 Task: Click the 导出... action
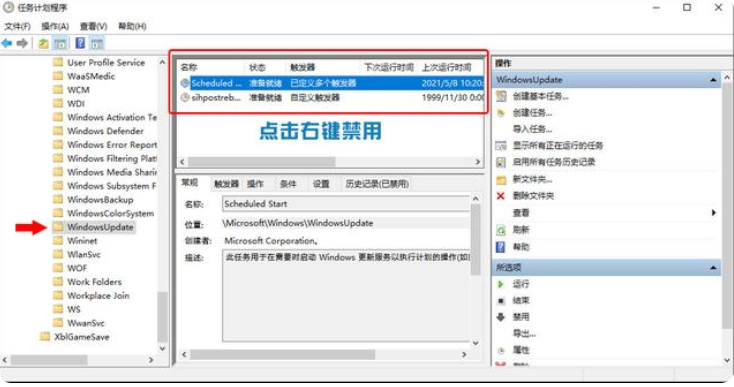524,334
